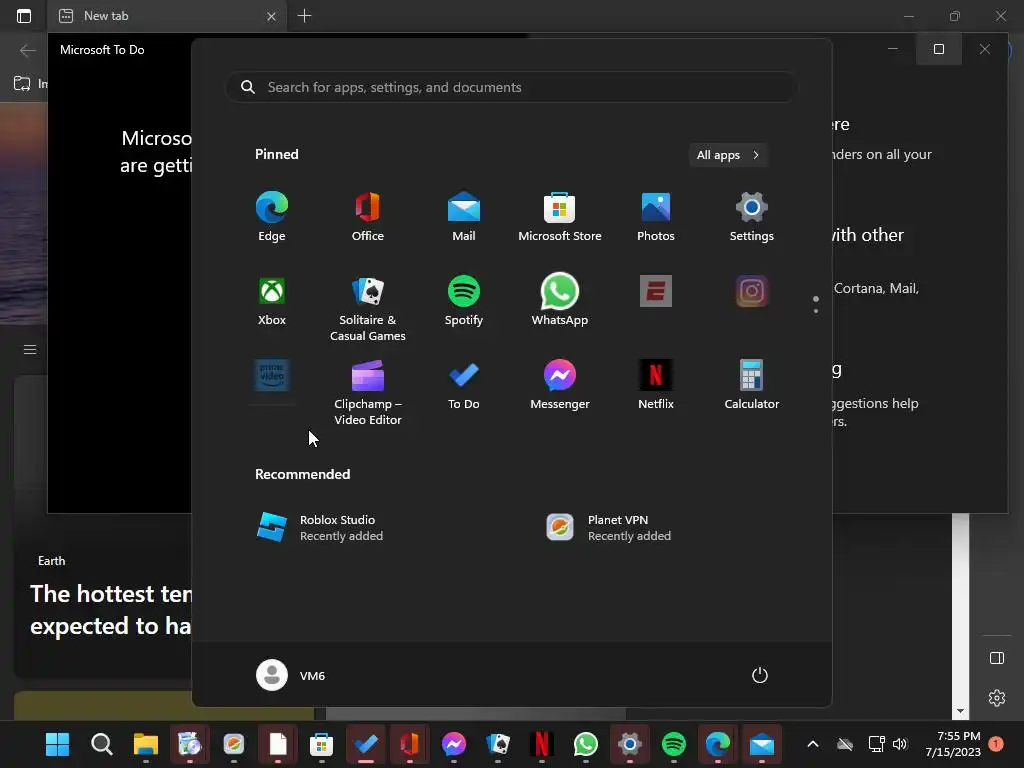Screen dimensions: 1024x768
Task: Click the Instagram pinned icon
Action: pos(752,291)
